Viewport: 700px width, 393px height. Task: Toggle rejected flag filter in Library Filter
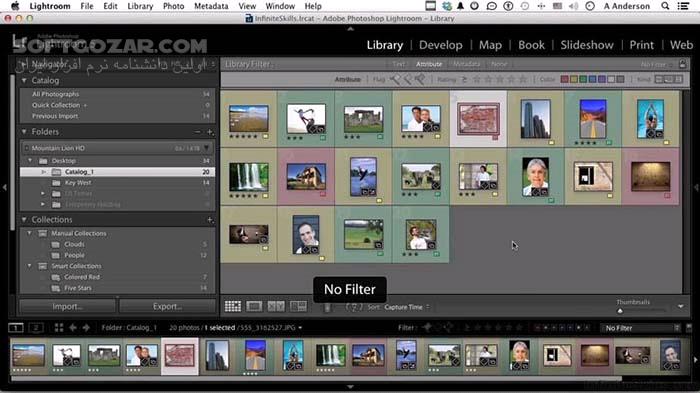[420, 79]
